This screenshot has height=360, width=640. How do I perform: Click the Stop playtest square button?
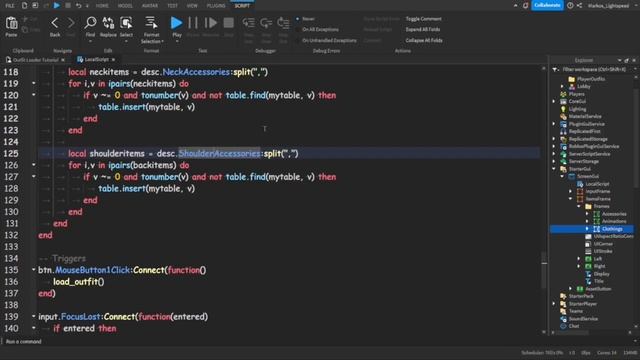tap(229, 23)
